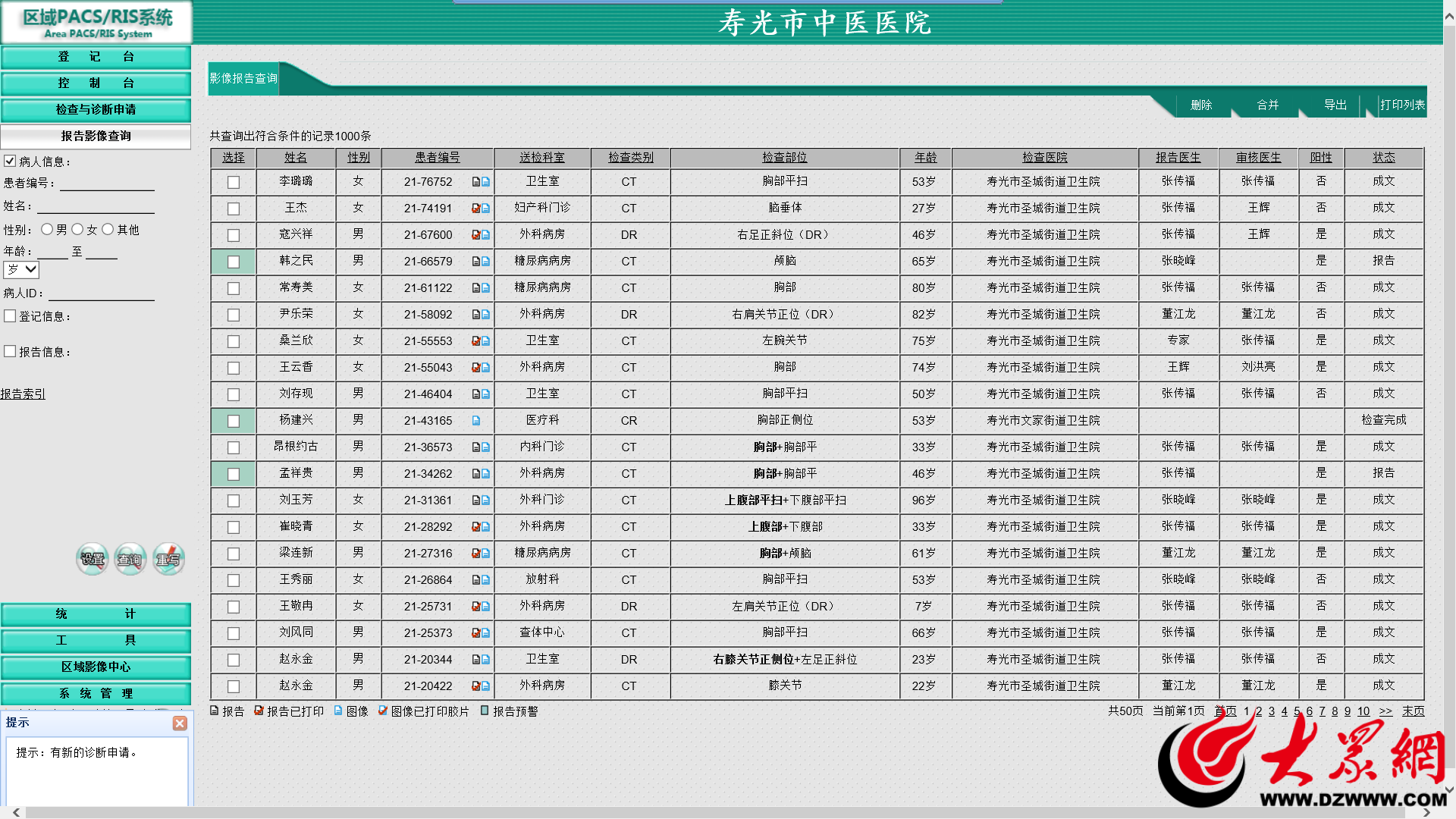The width and height of the screenshot is (1456, 819).
Task: Open the 报告索引 link
Action: (x=23, y=394)
